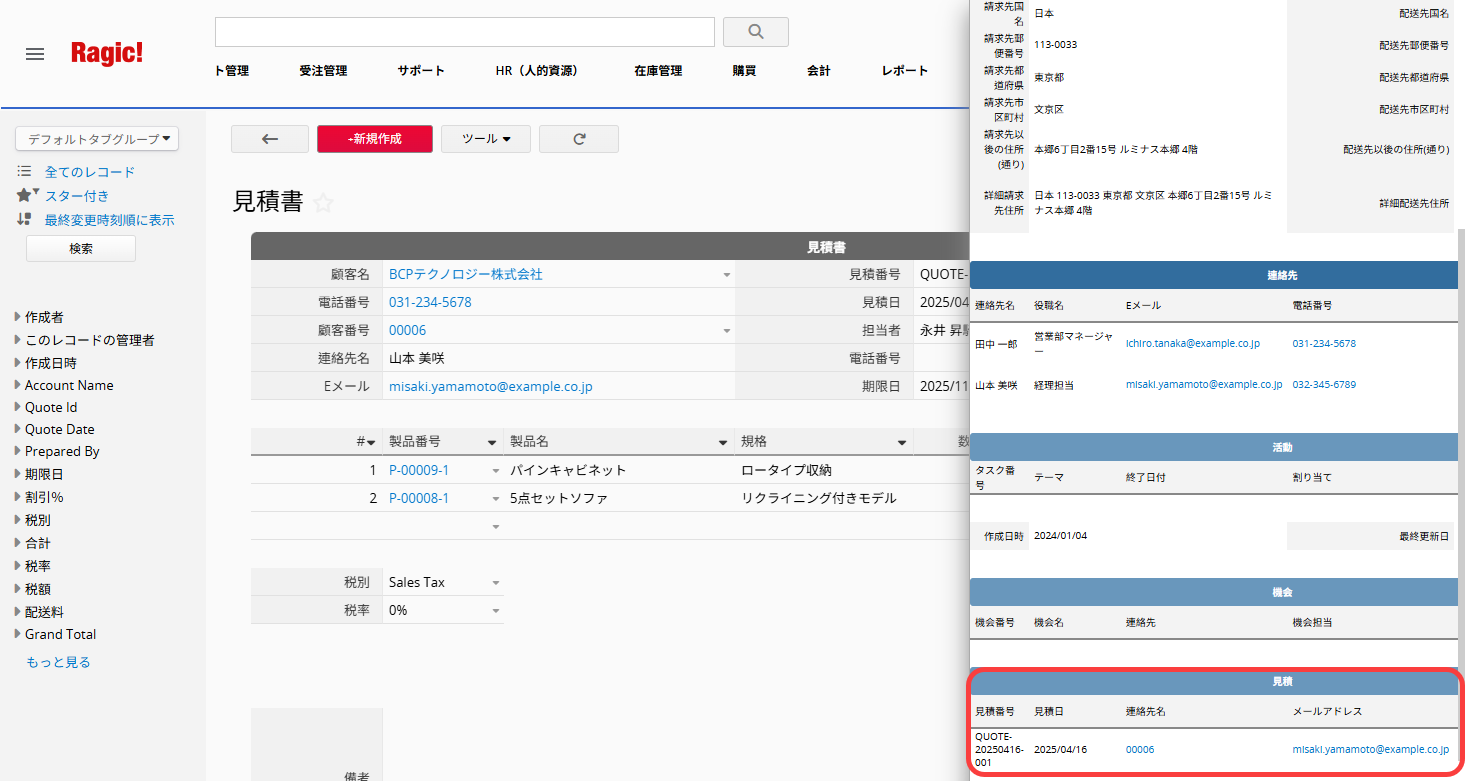Click the もっと見る link
This screenshot has height=781, width=1466.
(58, 662)
